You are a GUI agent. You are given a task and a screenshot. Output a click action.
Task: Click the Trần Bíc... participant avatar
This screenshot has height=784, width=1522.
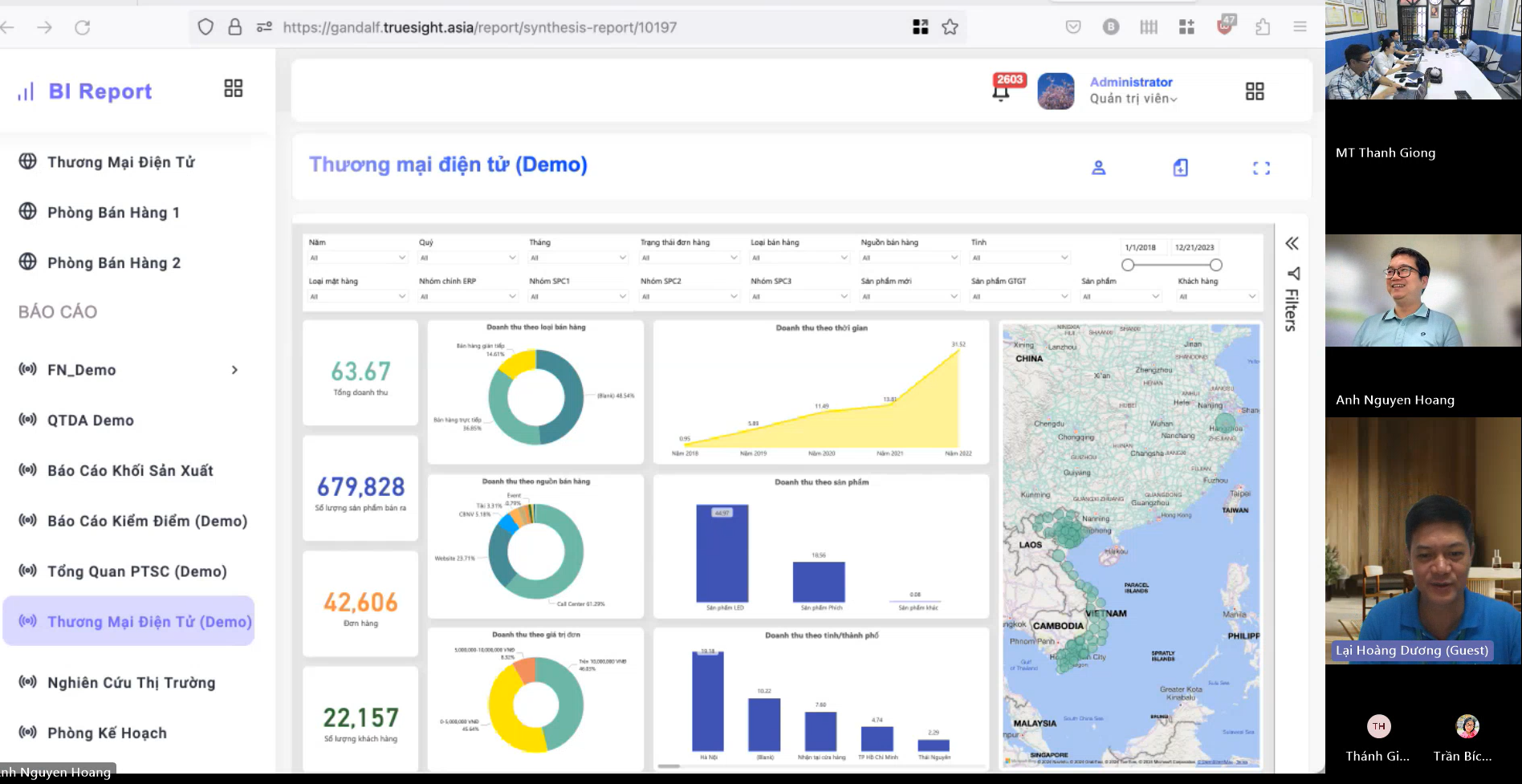pos(1467,726)
